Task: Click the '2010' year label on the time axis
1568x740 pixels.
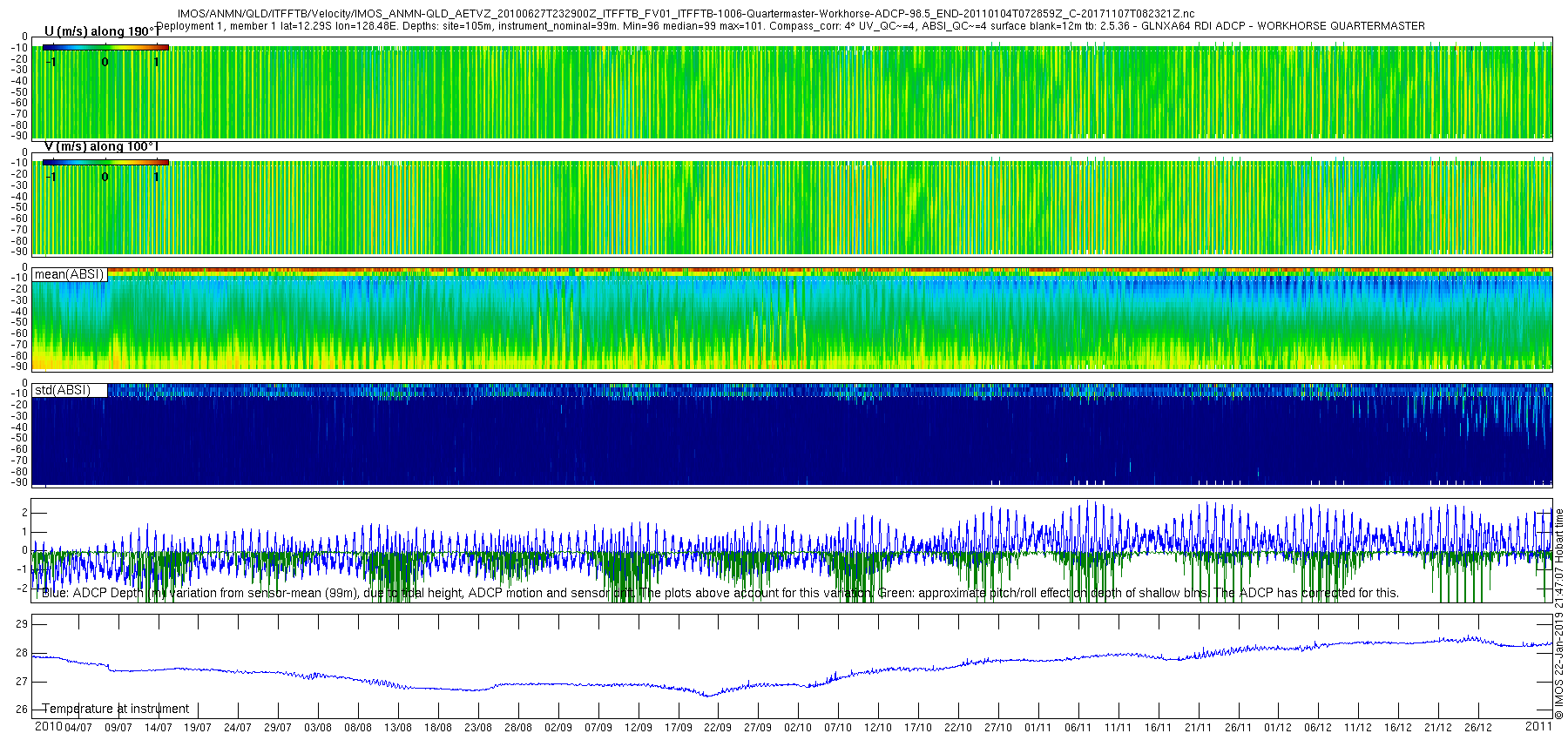Action: coord(49,726)
